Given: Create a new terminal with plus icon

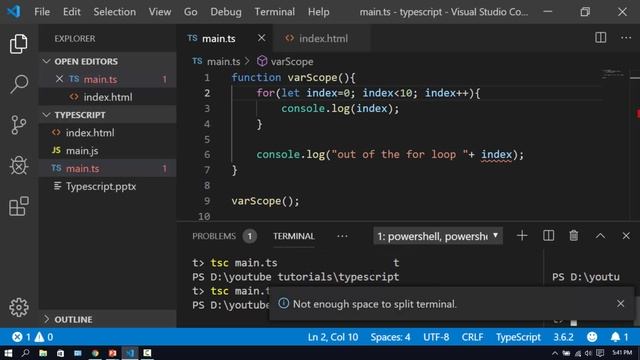Looking at the screenshot, I should pos(522,236).
